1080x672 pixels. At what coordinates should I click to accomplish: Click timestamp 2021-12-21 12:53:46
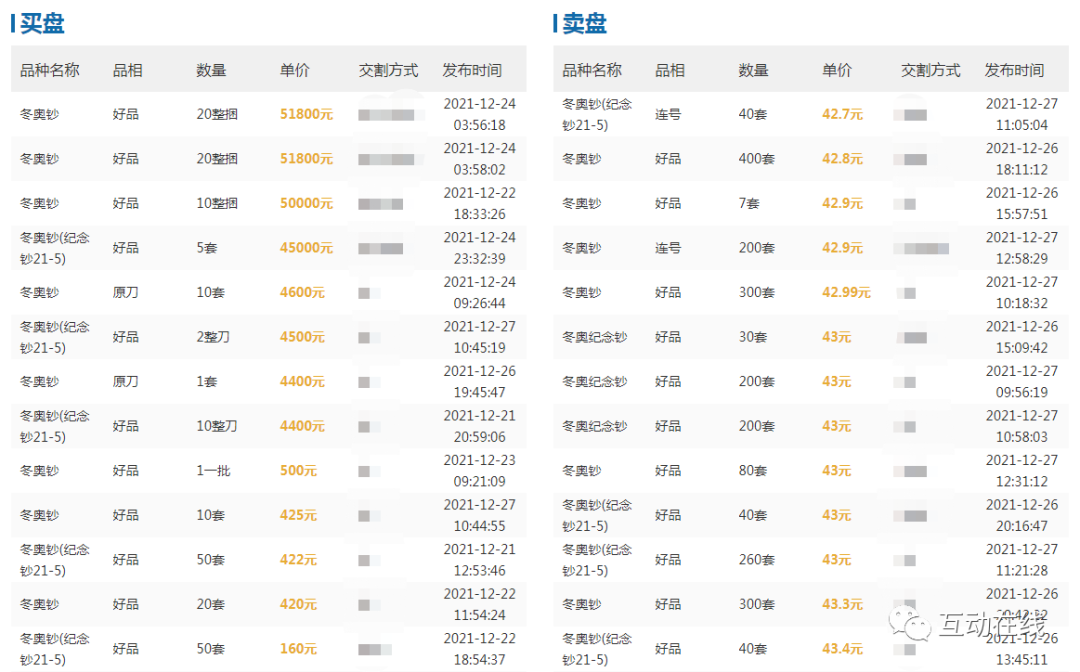[479, 560]
